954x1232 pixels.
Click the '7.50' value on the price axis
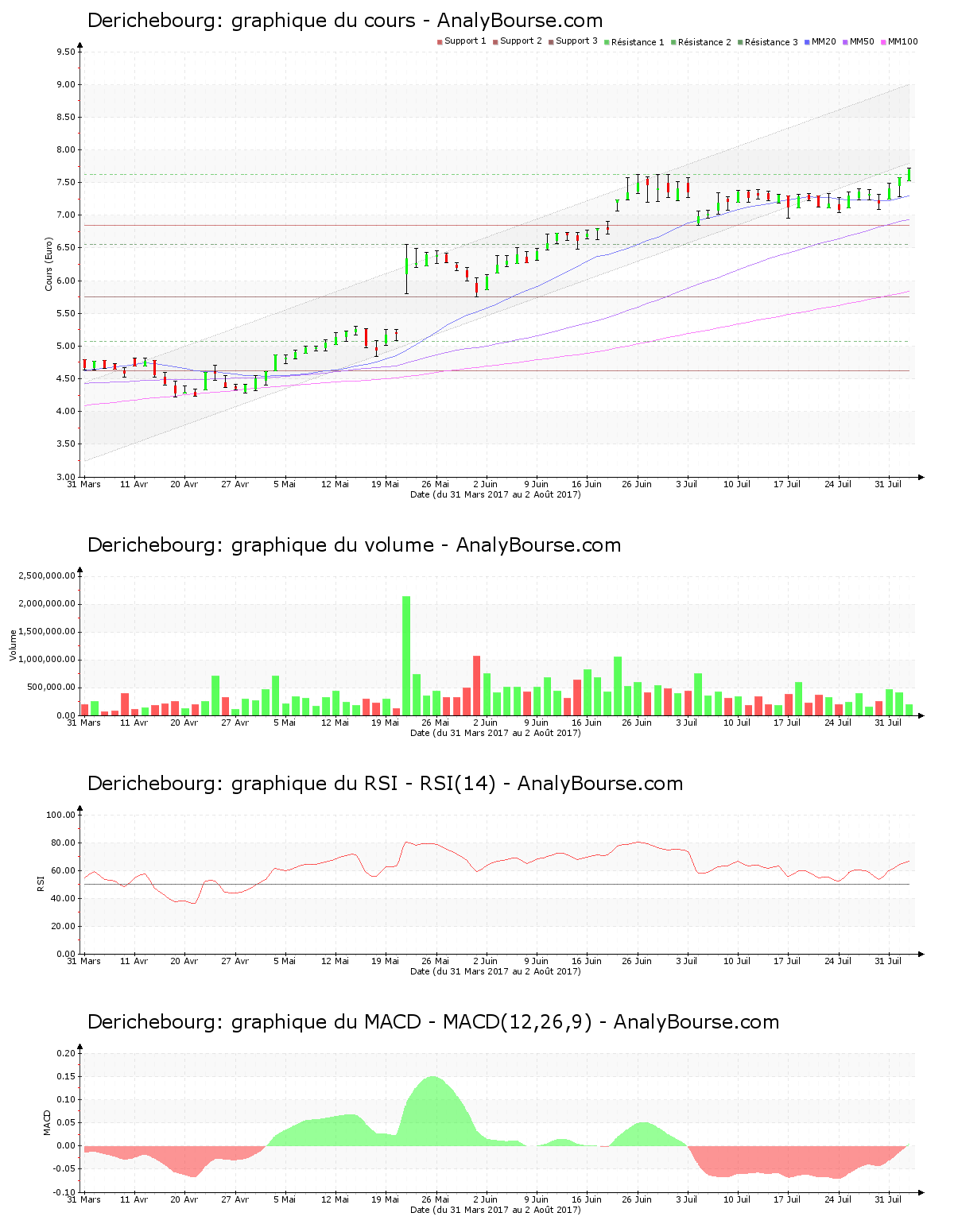pyautogui.click(x=66, y=182)
